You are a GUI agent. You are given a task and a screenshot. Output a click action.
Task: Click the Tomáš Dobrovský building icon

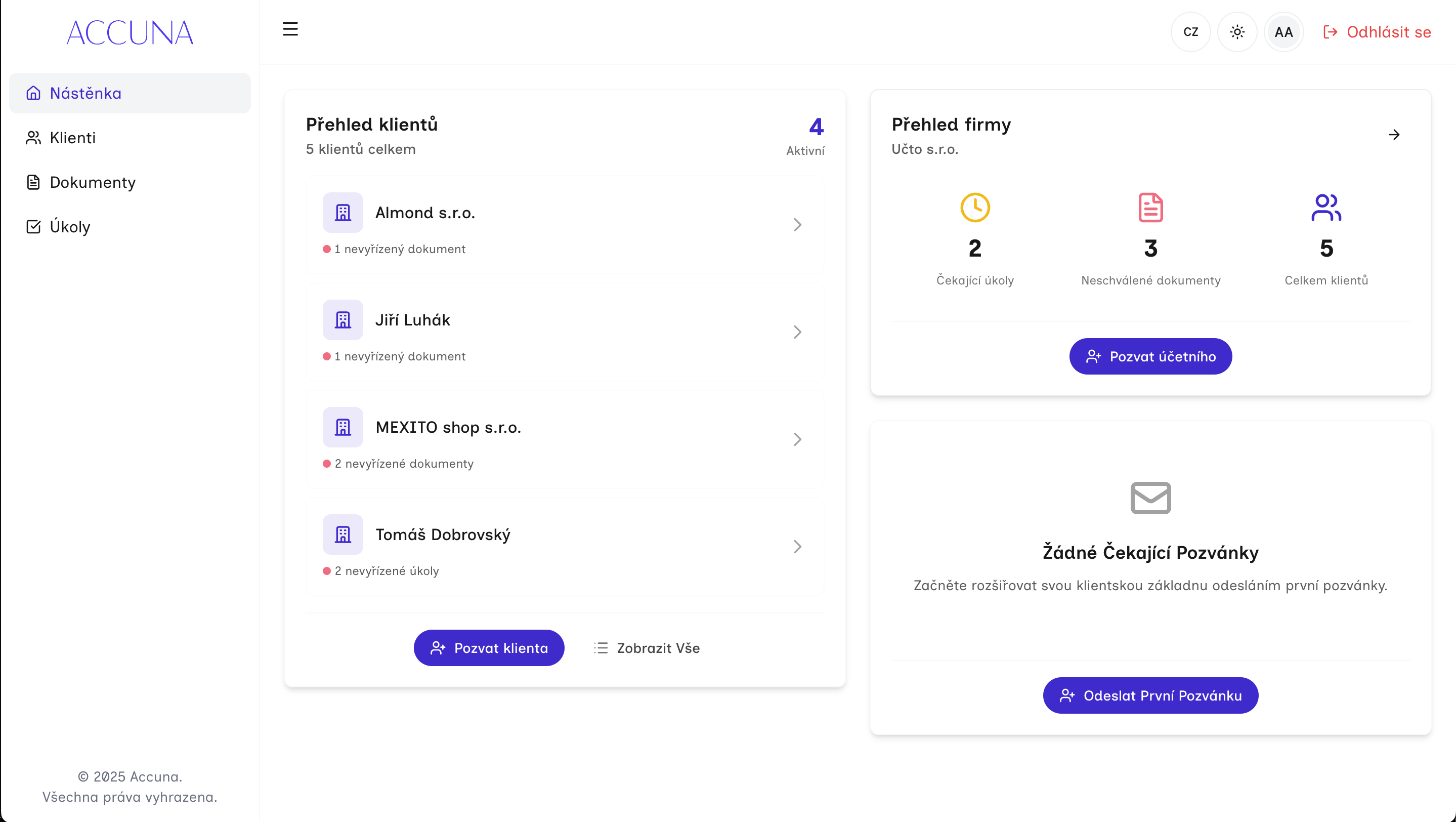click(x=342, y=534)
